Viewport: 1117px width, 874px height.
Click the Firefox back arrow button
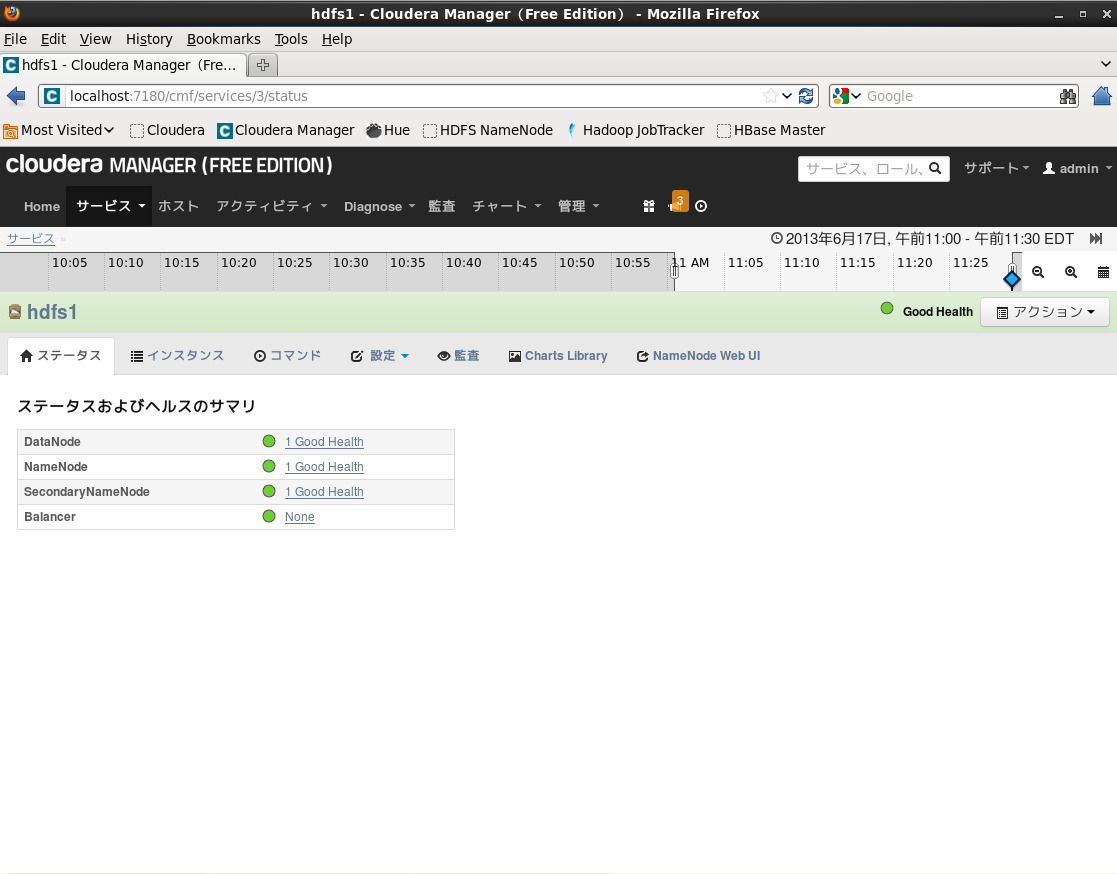click(x=16, y=95)
